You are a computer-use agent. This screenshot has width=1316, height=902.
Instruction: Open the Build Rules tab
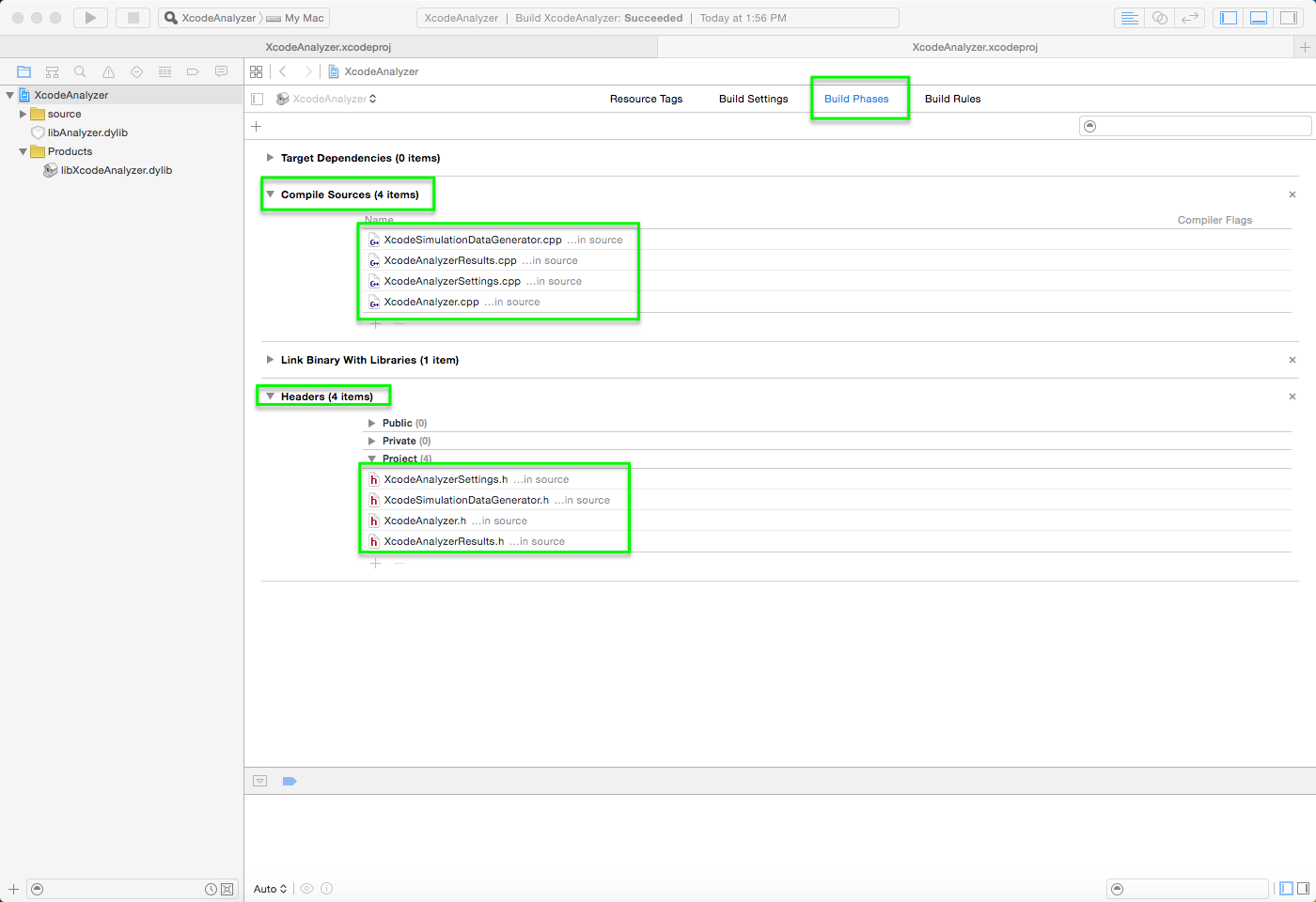click(x=952, y=99)
